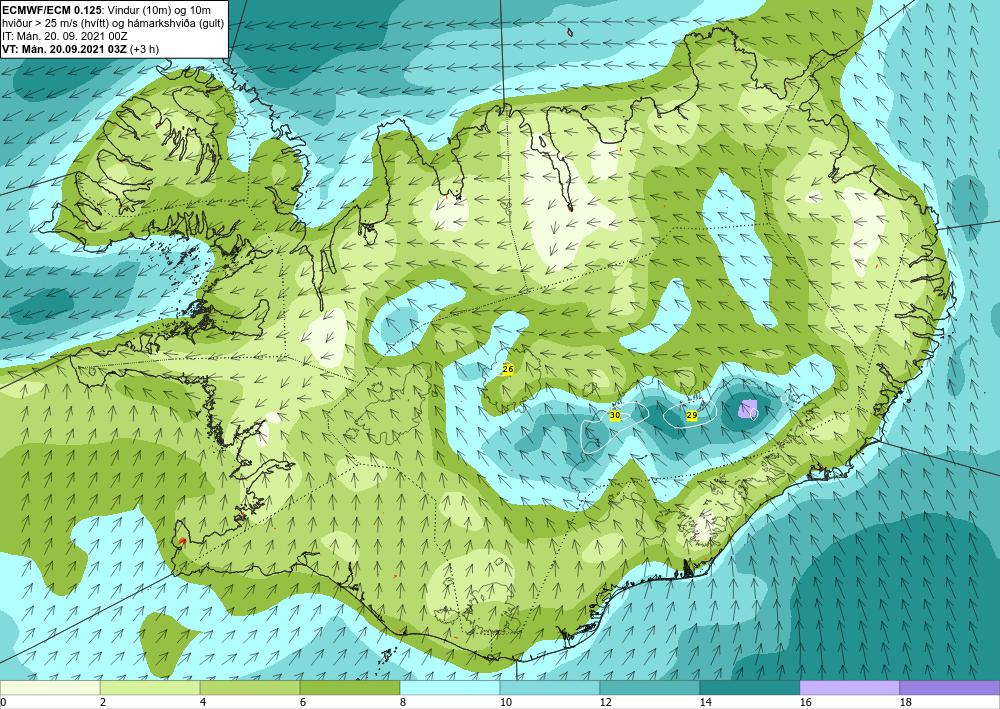
Task: Click the legend scale value 12
Action: 605,702
